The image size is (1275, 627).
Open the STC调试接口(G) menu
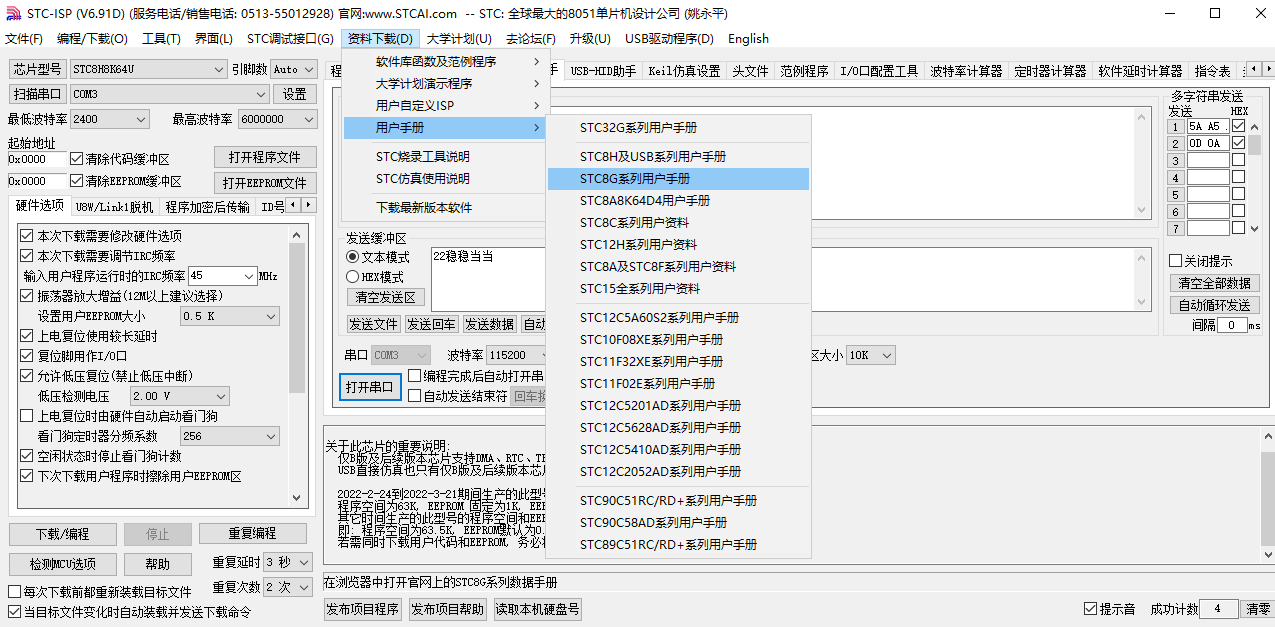[x=290, y=39]
